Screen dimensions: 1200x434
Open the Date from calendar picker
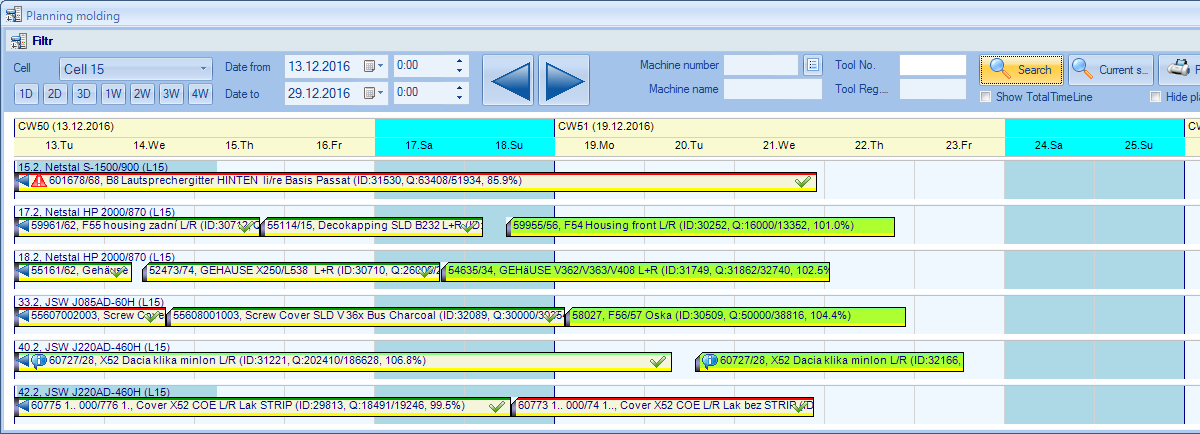point(374,67)
